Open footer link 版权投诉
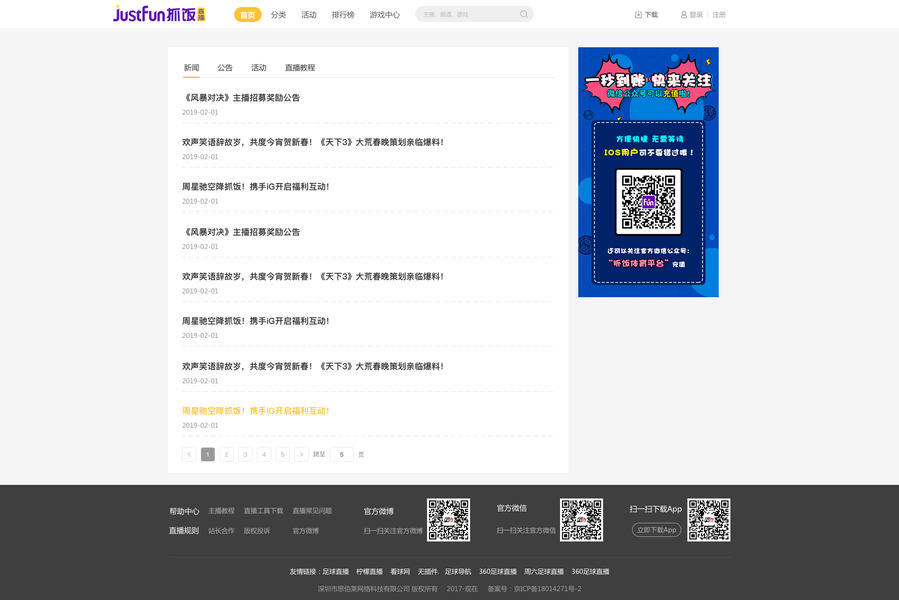Viewport: 899px width, 600px height. [x=257, y=531]
